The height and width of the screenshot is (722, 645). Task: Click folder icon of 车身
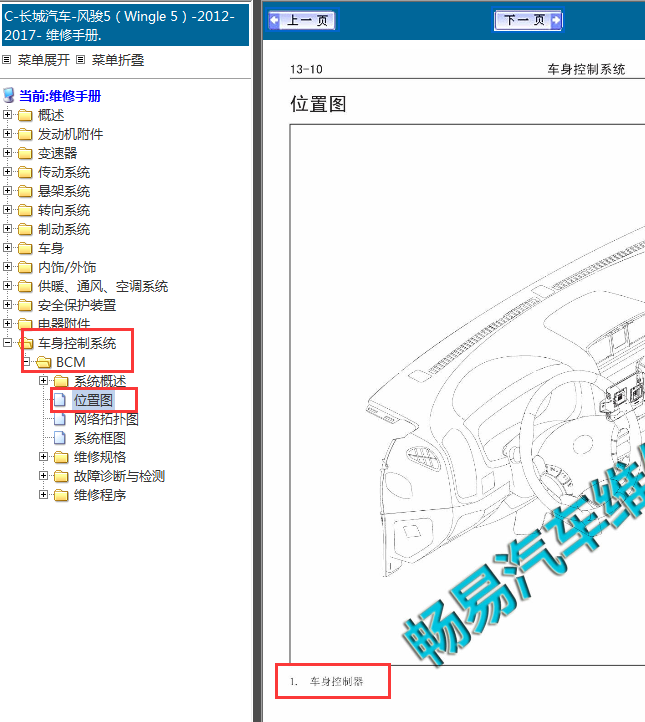point(25,248)
